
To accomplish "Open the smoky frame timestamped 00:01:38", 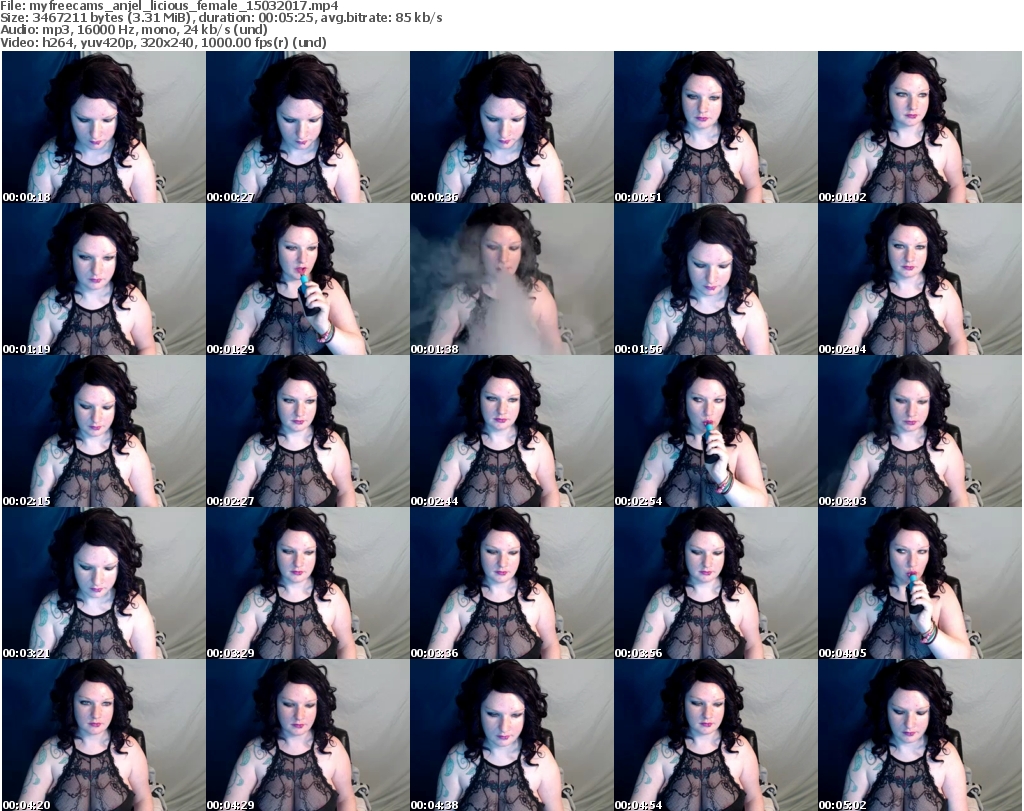I will click(511, 279).
